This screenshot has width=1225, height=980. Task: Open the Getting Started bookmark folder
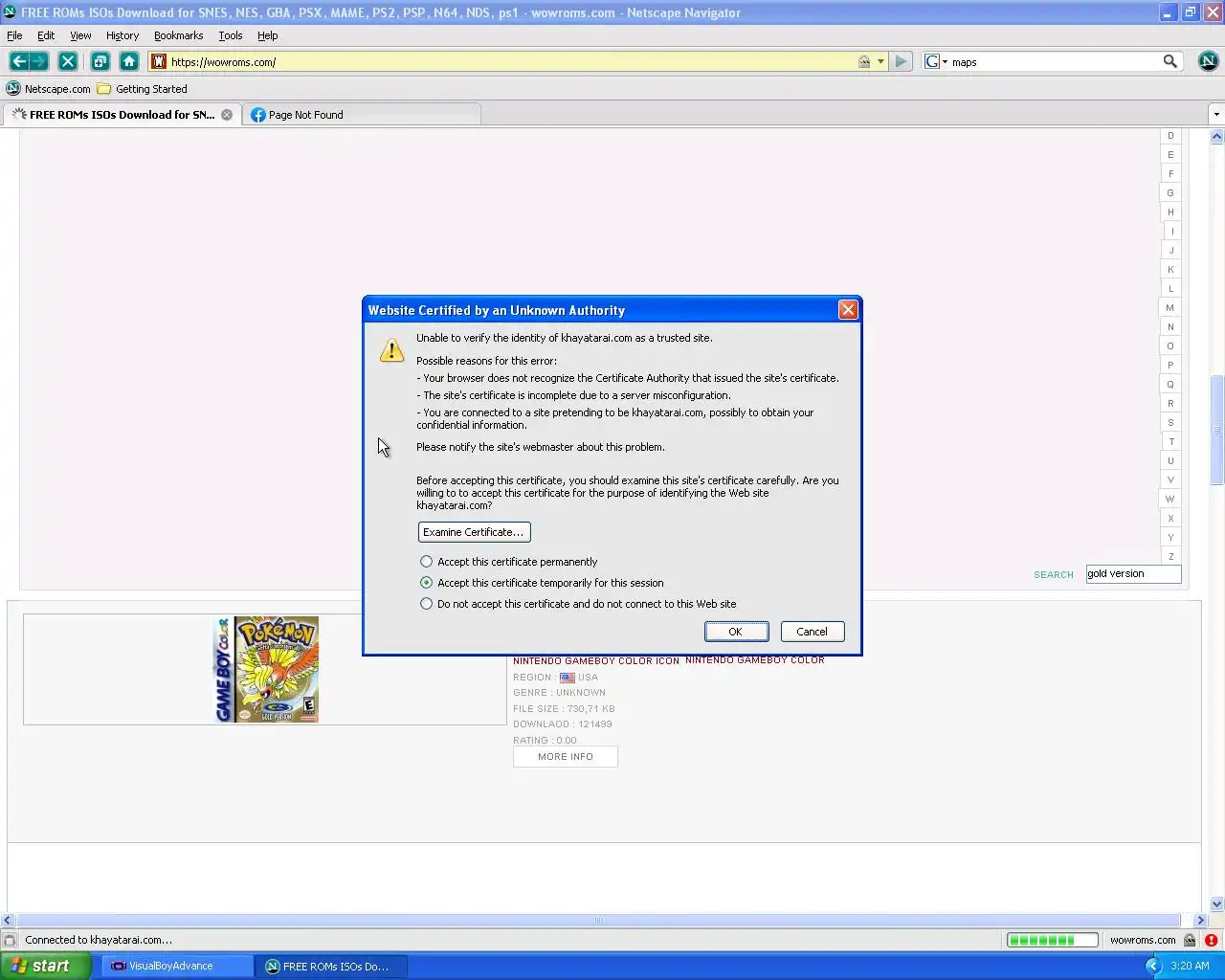point(142,89)
